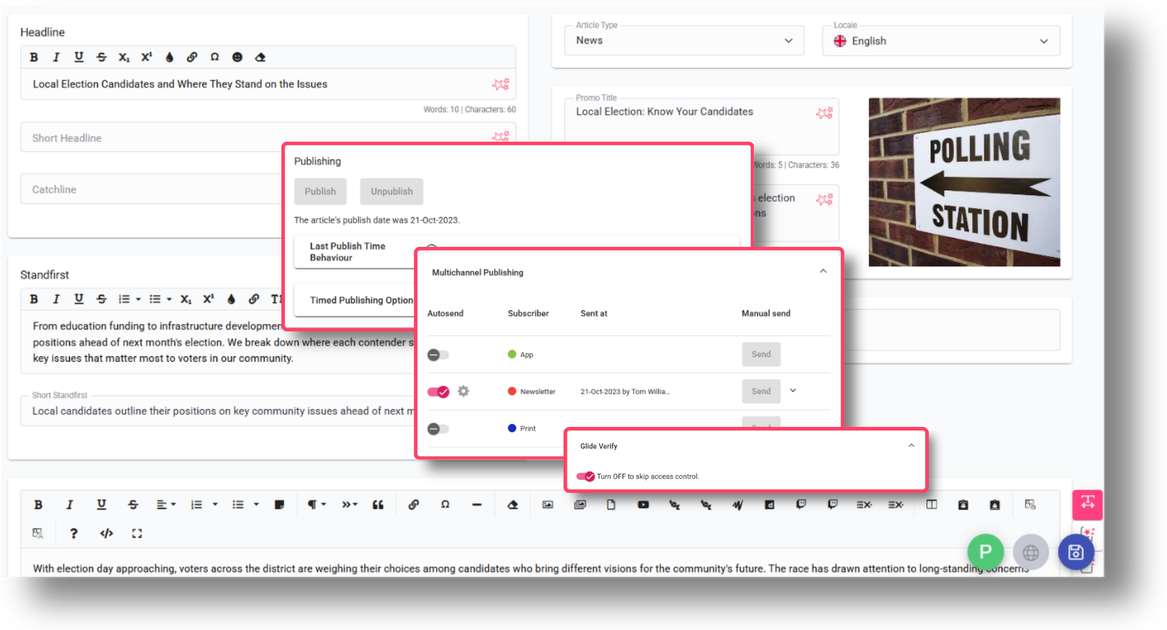Click the Publish button
The image size is (1167, 630).
320,191
